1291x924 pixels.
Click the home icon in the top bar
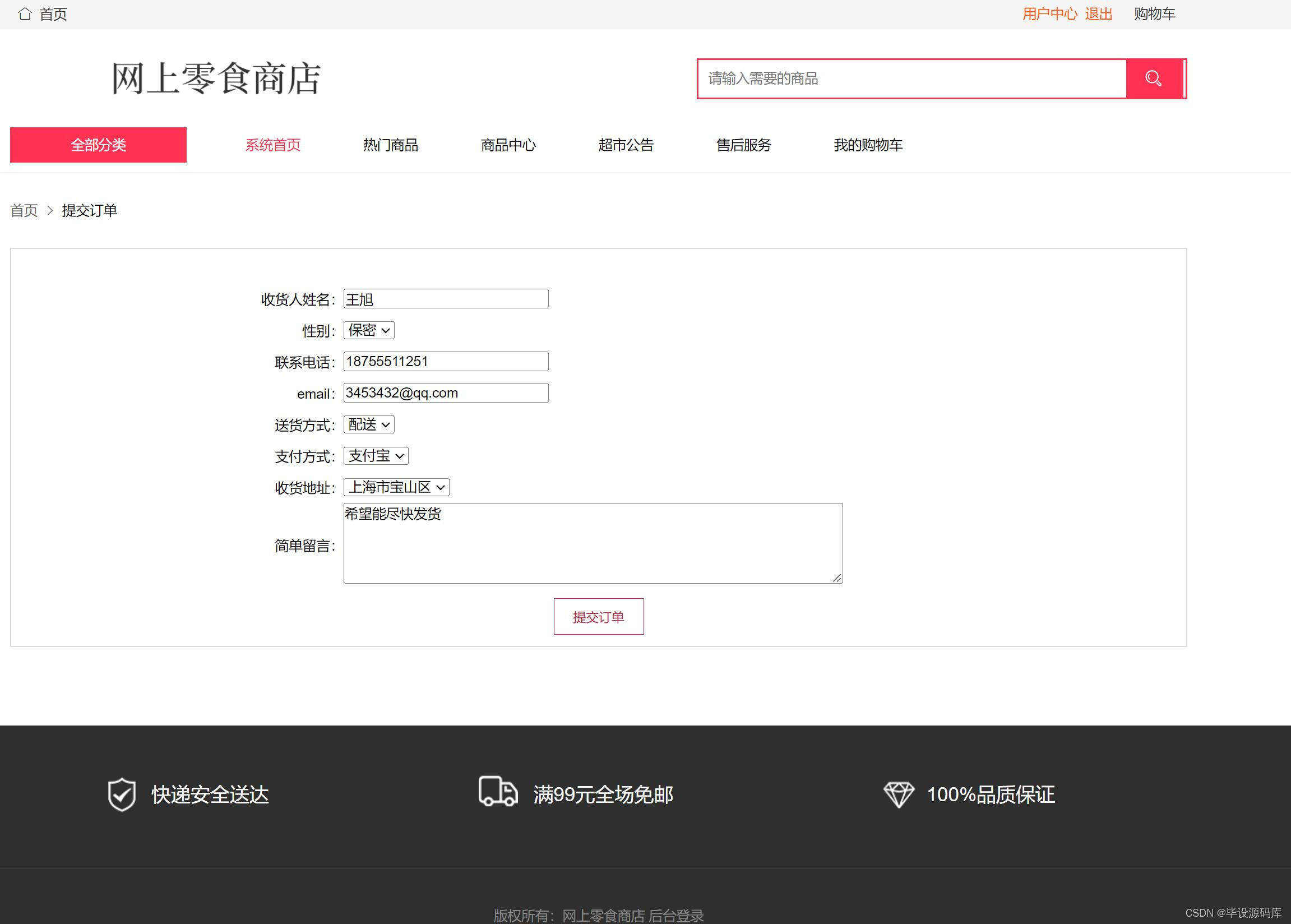pyautogui.click(x=24, y=13)
